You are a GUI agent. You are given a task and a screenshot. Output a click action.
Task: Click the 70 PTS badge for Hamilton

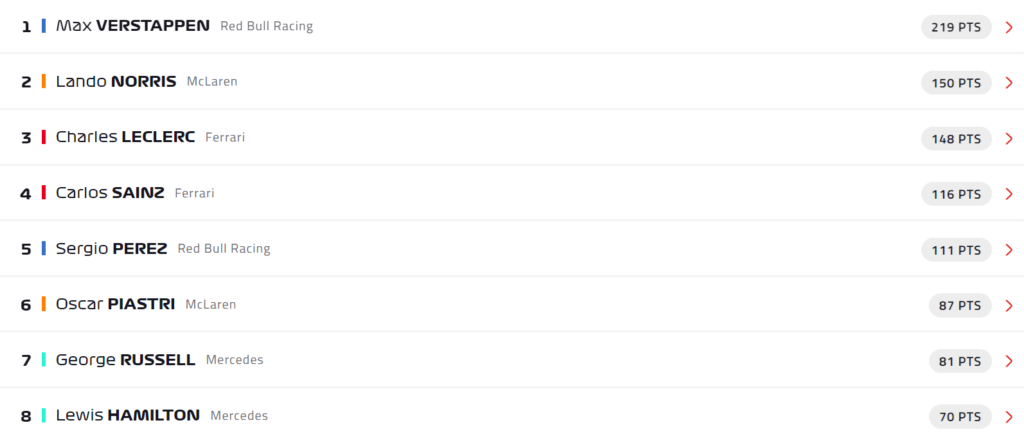(x=960, y=417)
